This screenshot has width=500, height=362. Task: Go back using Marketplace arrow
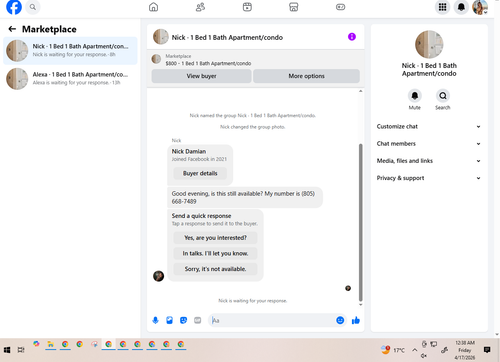(x=12, y=29)
